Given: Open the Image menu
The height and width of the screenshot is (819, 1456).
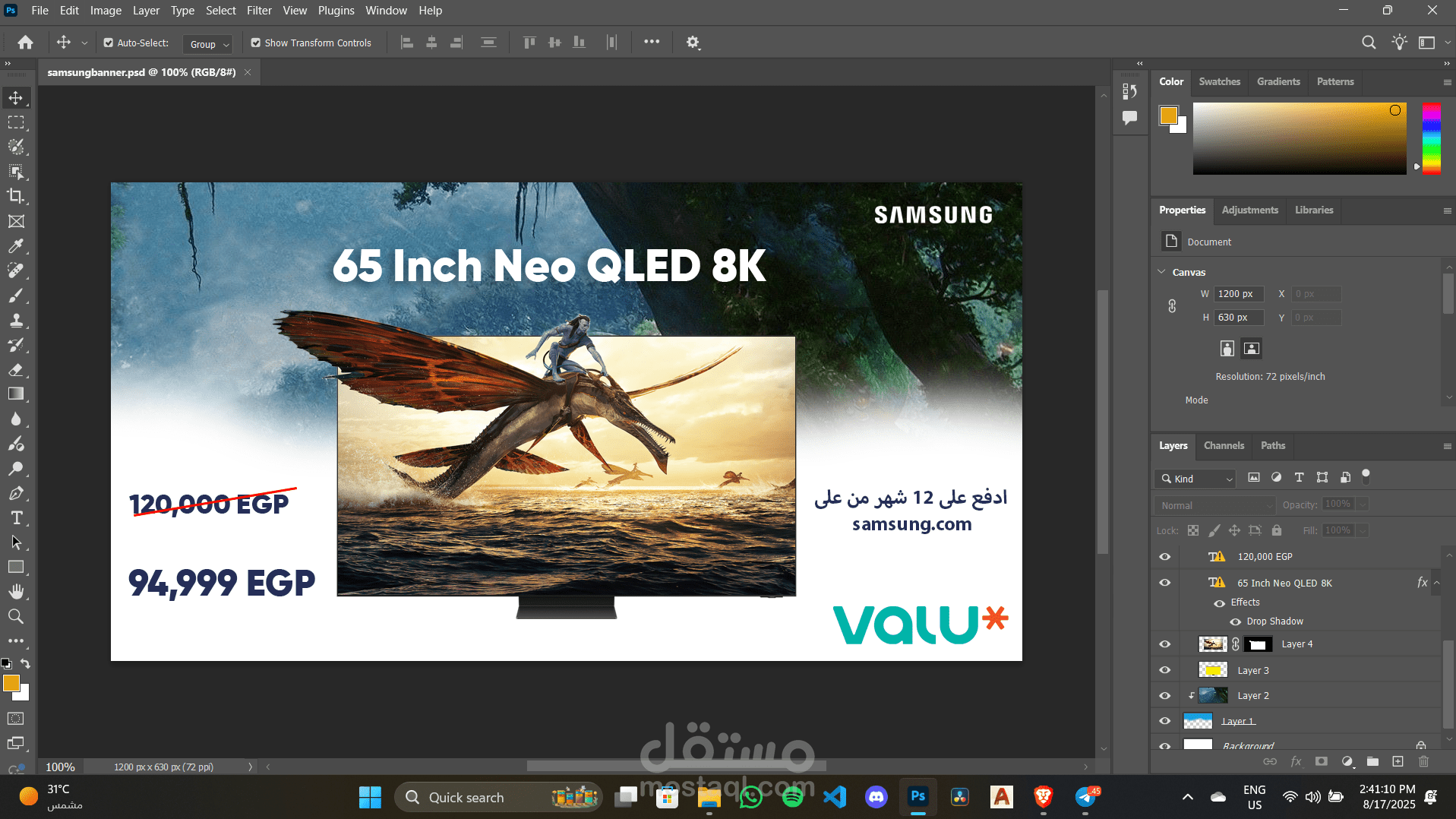Looking at the screenshot, I should [106, 11].
